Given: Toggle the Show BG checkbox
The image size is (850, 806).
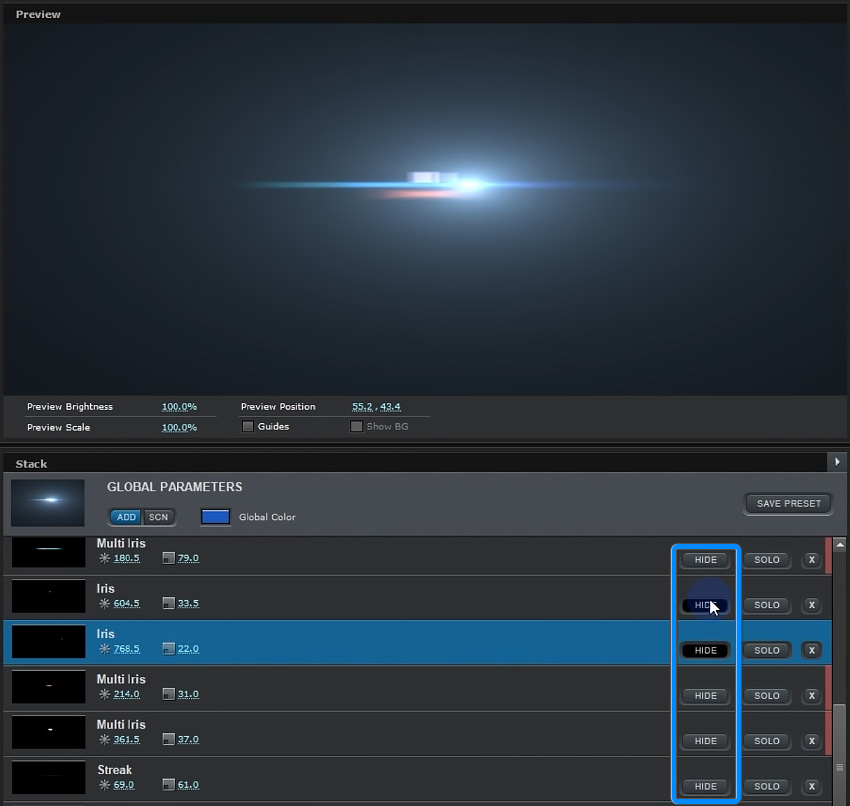Looking at the screenshot, I should [x=356, y=427].
